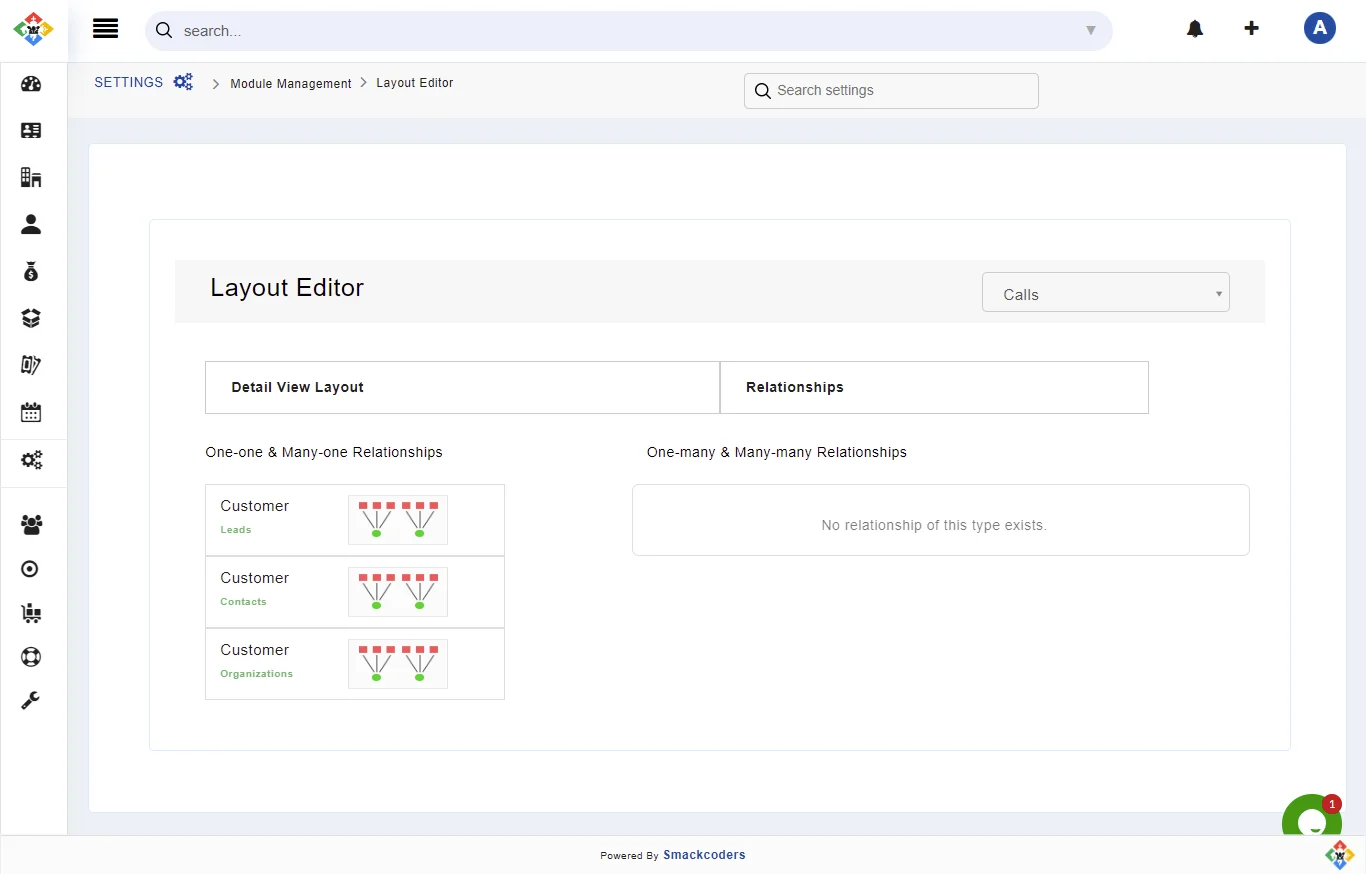Click the notification bell icon
The image size is (1366, 874).
coord(1195,29)
